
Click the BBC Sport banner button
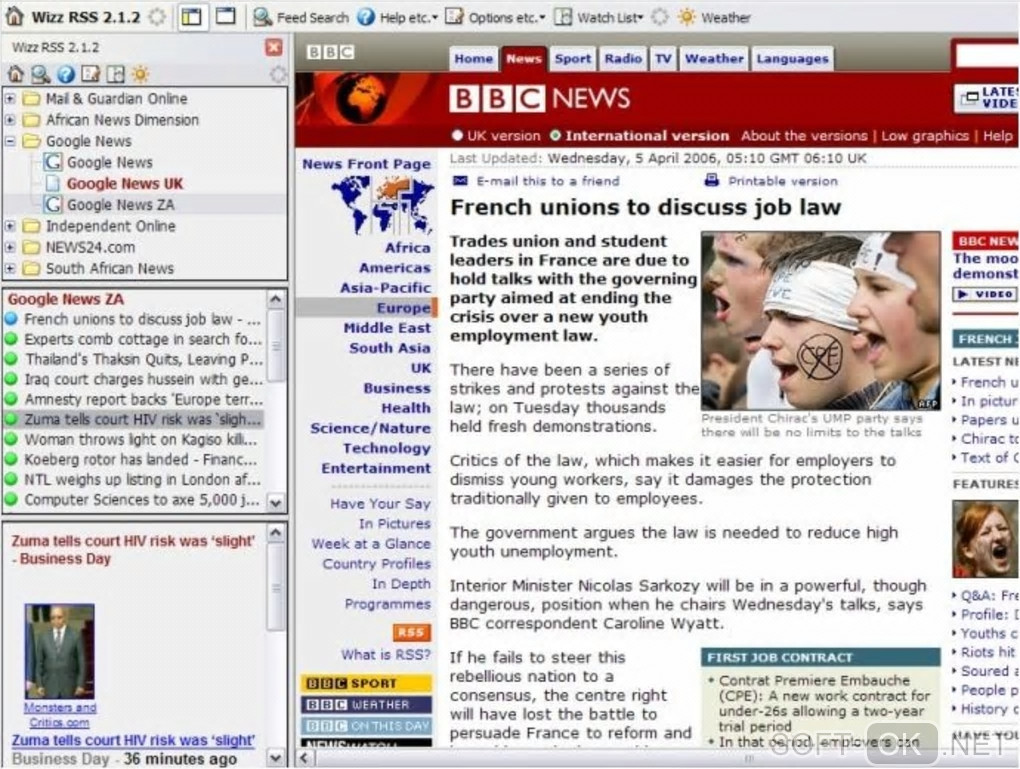coord(366,683)
